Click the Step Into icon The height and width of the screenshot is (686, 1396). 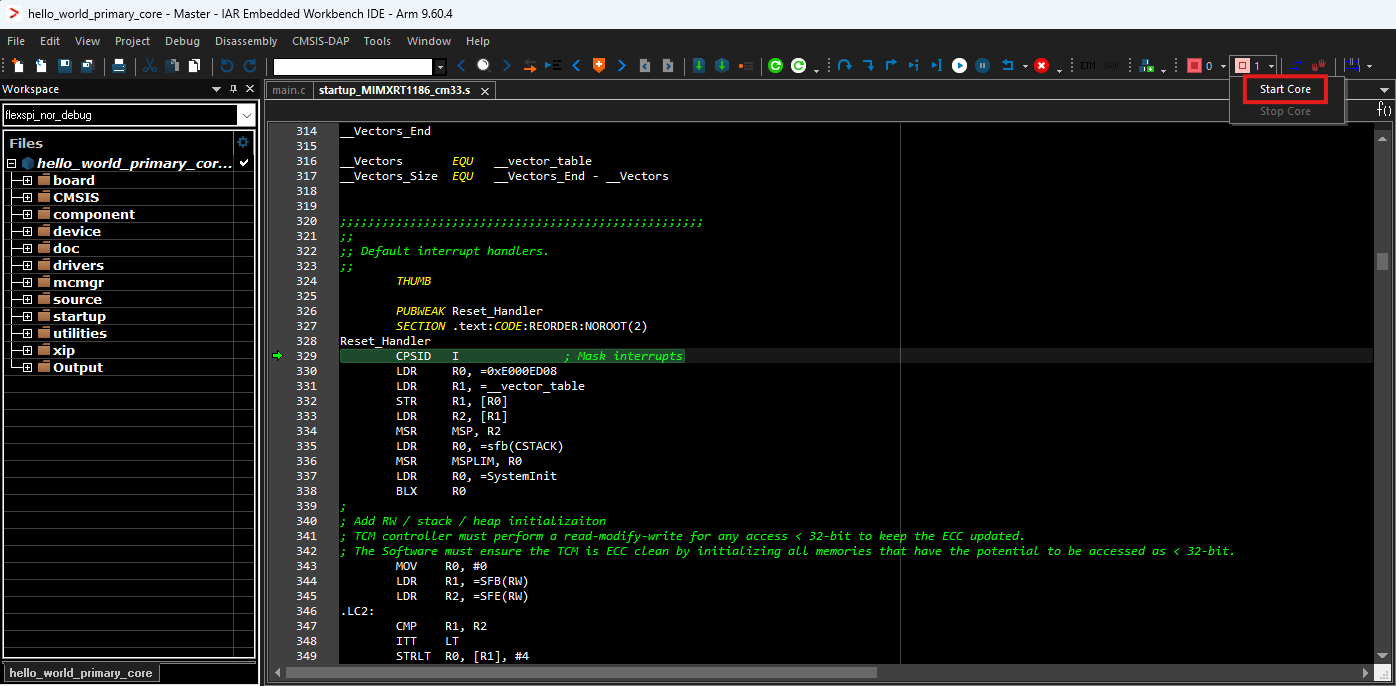point(868,66)
